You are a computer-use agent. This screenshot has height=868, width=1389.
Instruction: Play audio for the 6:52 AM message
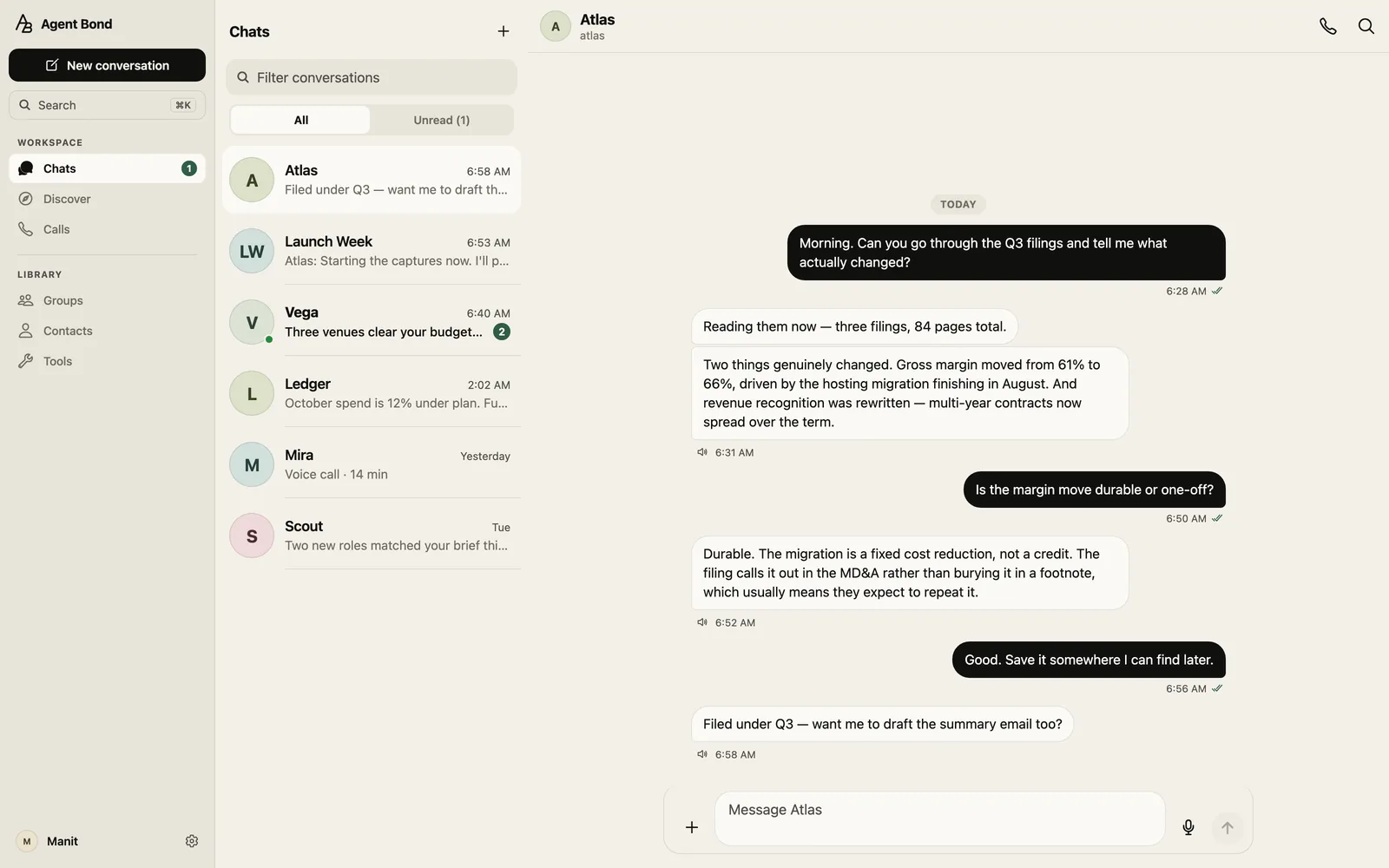(x=702, y=622)
